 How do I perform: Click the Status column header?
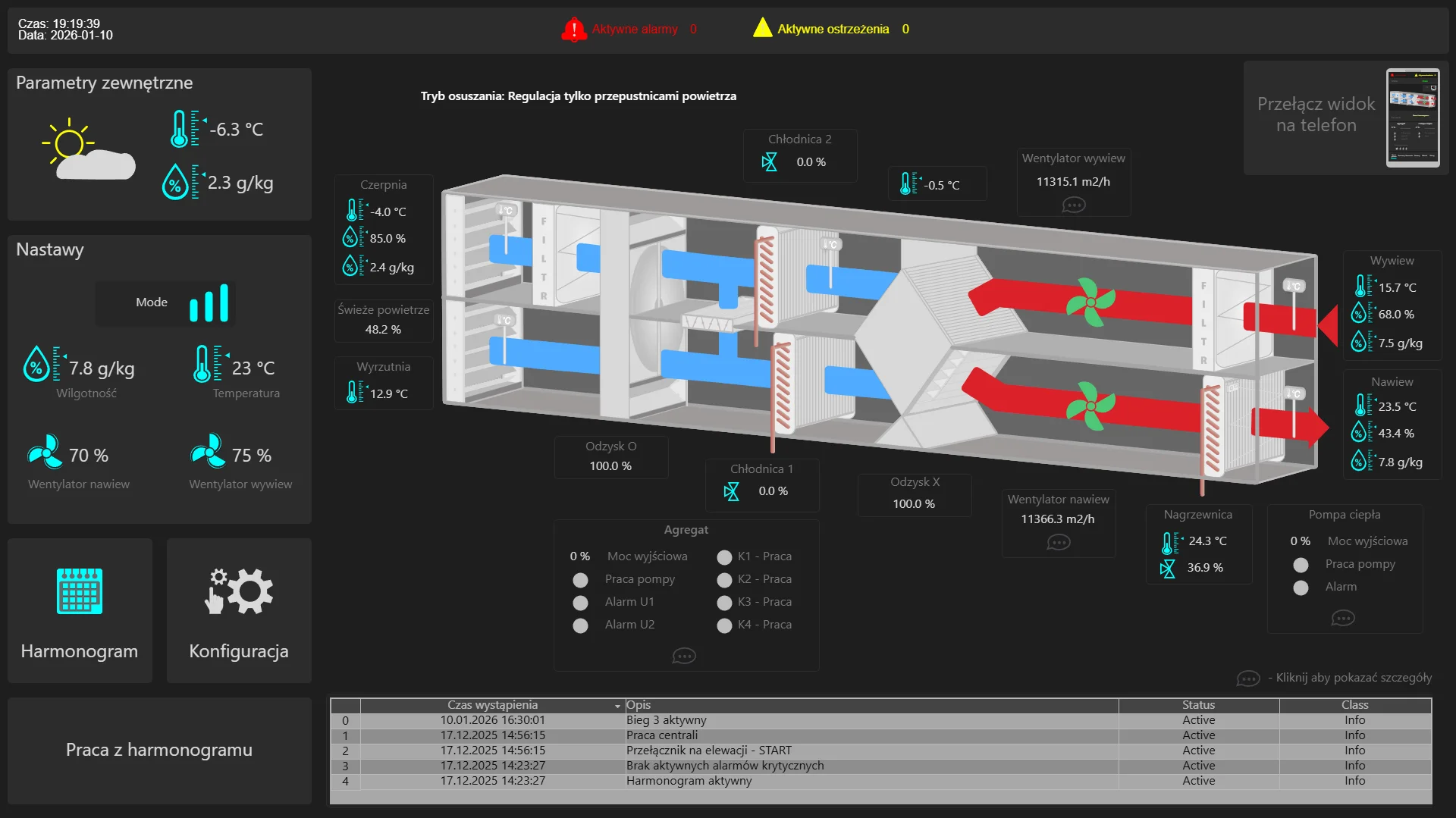(x=1198, y=705)
